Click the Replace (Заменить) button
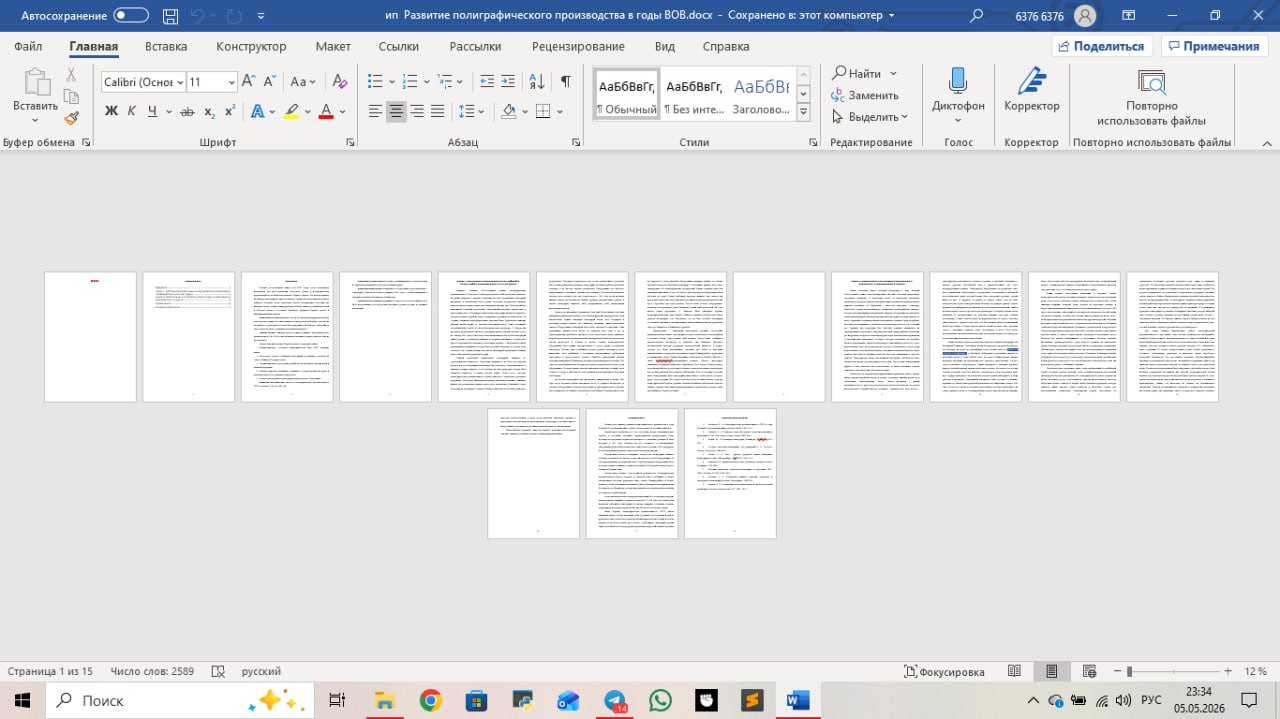 click(865, 95)
